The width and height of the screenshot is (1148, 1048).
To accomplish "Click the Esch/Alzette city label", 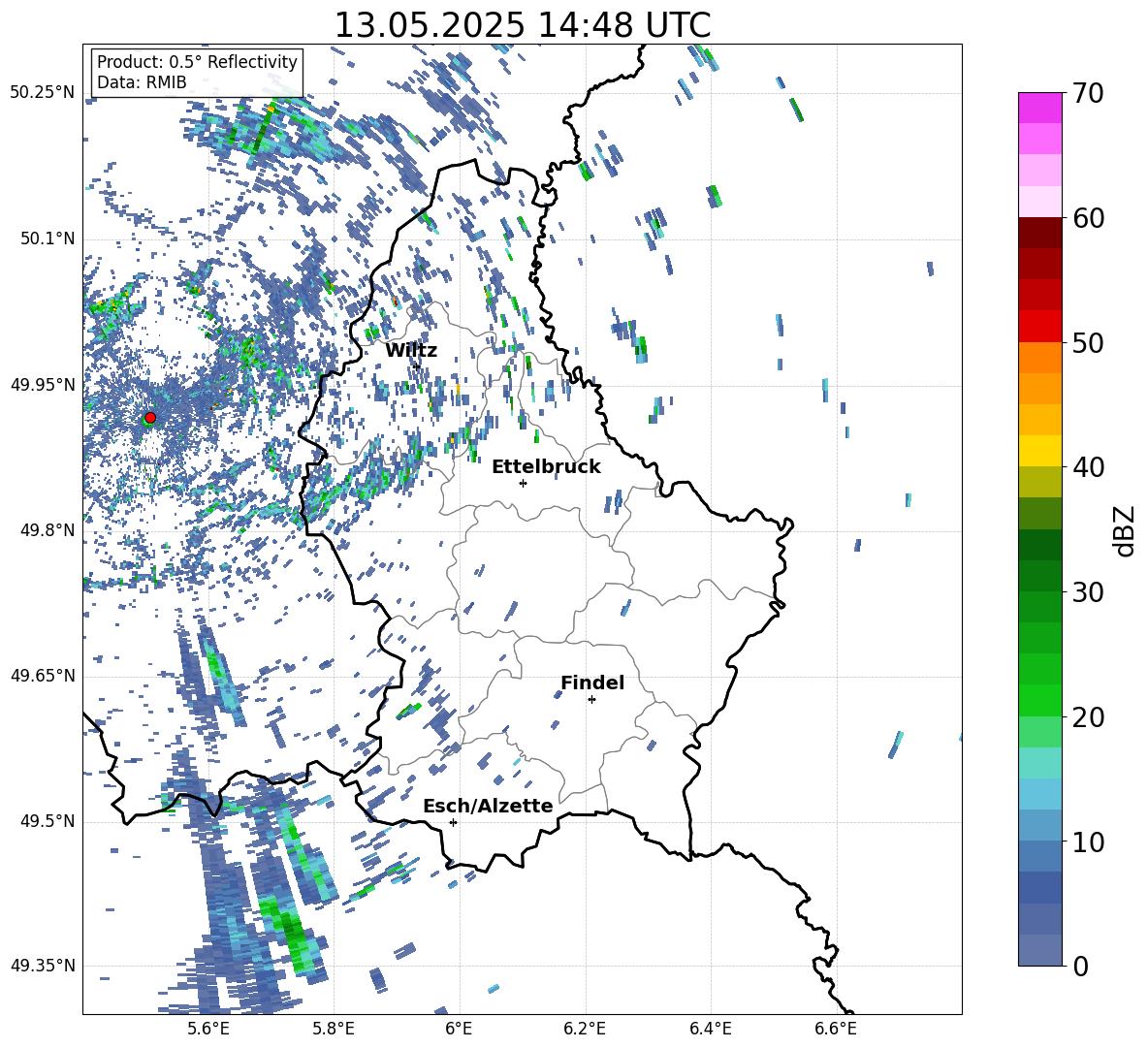I will pos(489,807).
